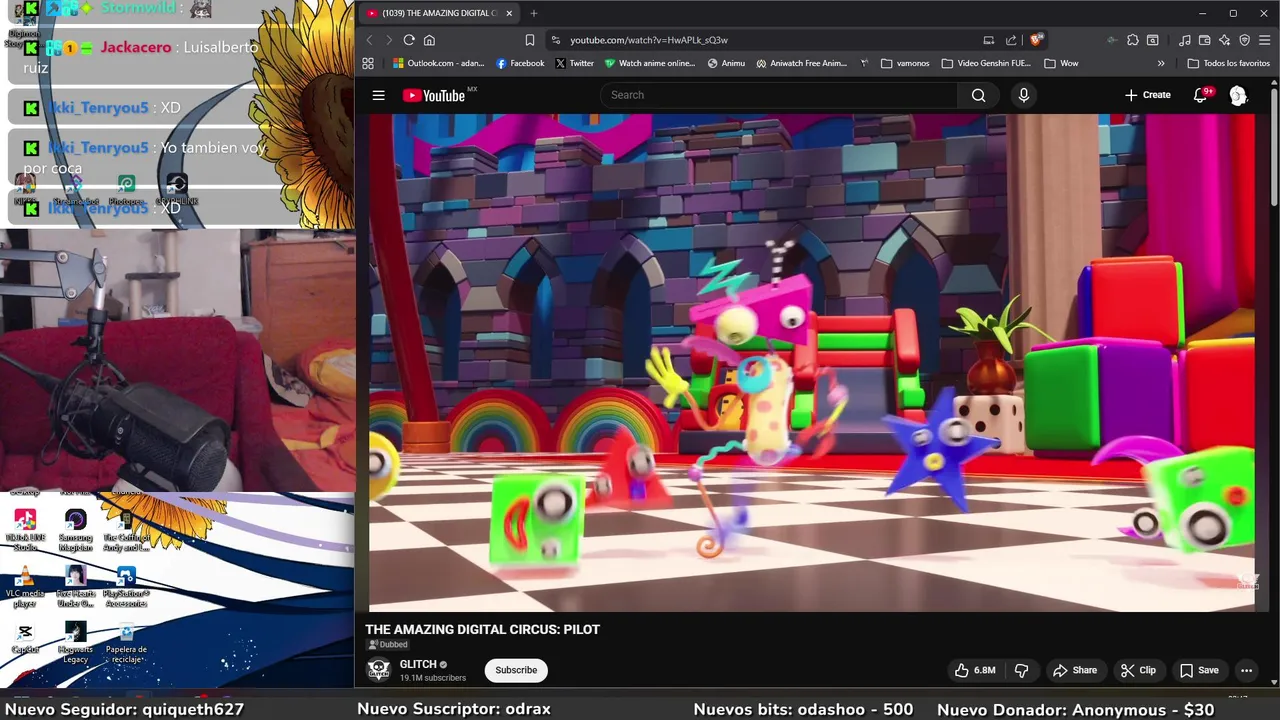Dislike the video with thumbs-down
The height and width of the screenshot is (720, 1280).
[x=1021, y=670]
